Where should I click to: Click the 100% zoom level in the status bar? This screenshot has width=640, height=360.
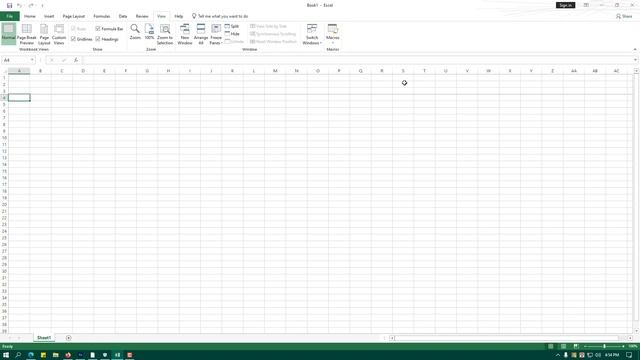pos(633,347)
